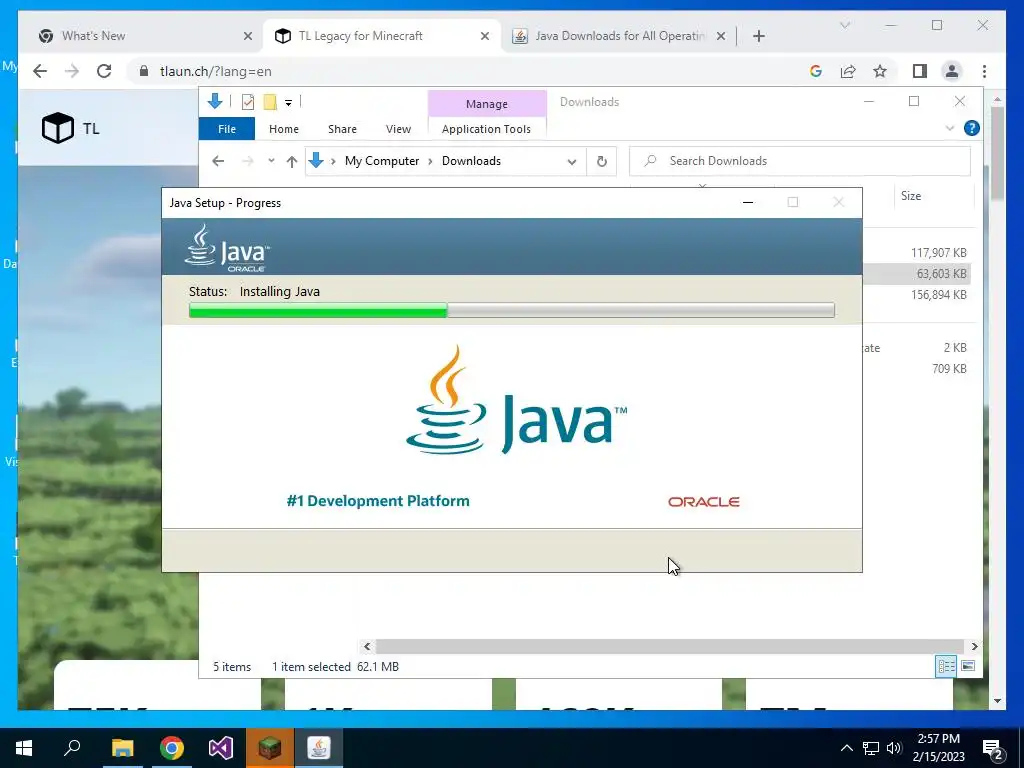Screen dimensions: 1024x768
Task: Click Explorer horizontal scrollbar track
Action: (x=669, y=647)
